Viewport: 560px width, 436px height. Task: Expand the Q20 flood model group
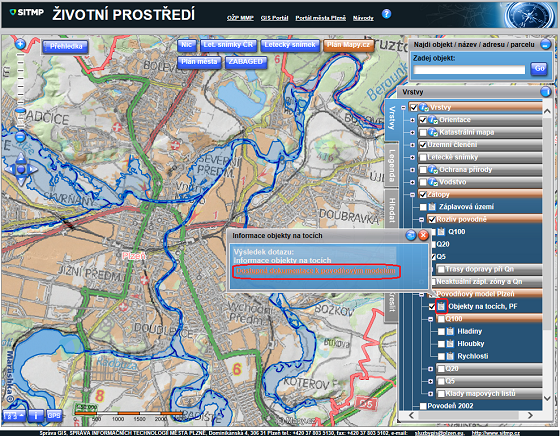(x=430, y=369)
